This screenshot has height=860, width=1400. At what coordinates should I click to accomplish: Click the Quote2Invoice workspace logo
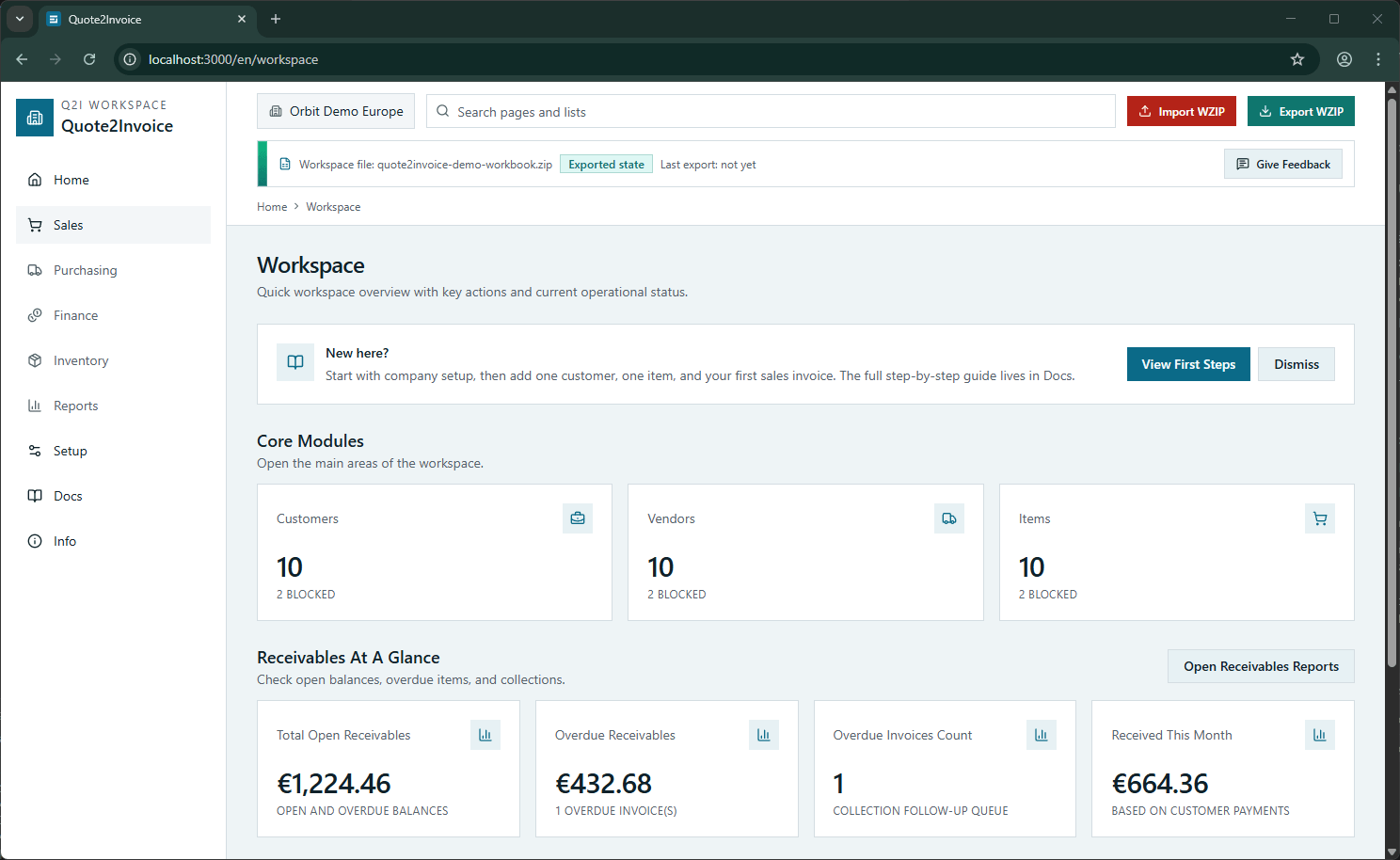point(35,118)
